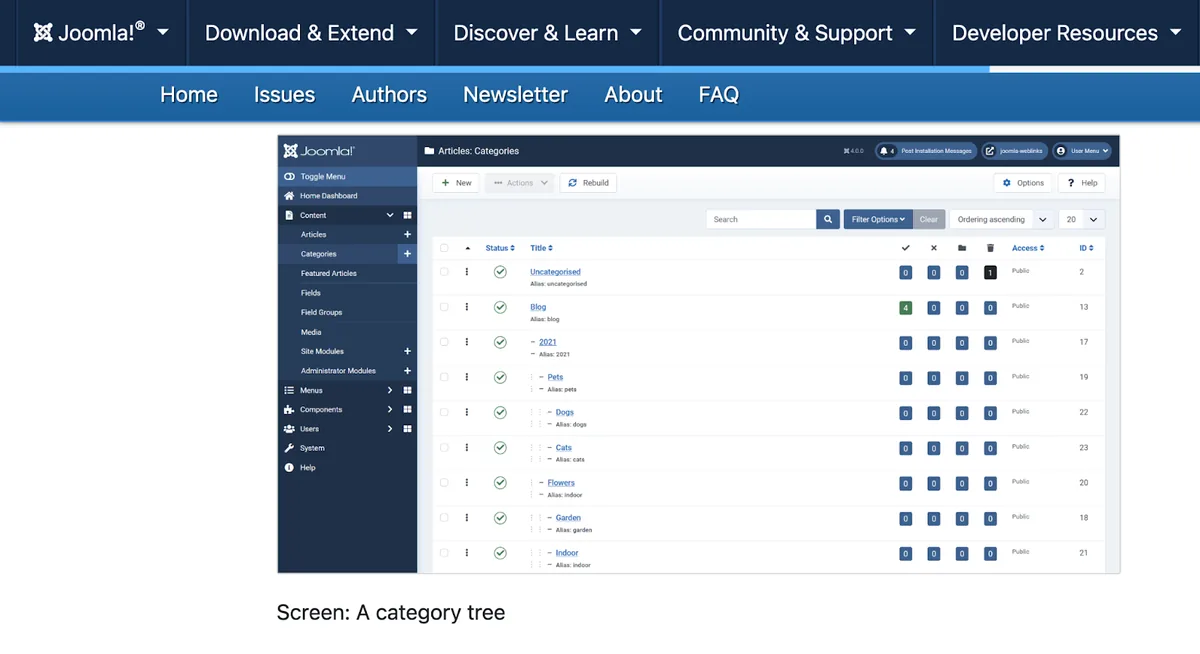1200x654 pixels.
Task: Open the Home menu item
Action: click(x=189, y=95)
